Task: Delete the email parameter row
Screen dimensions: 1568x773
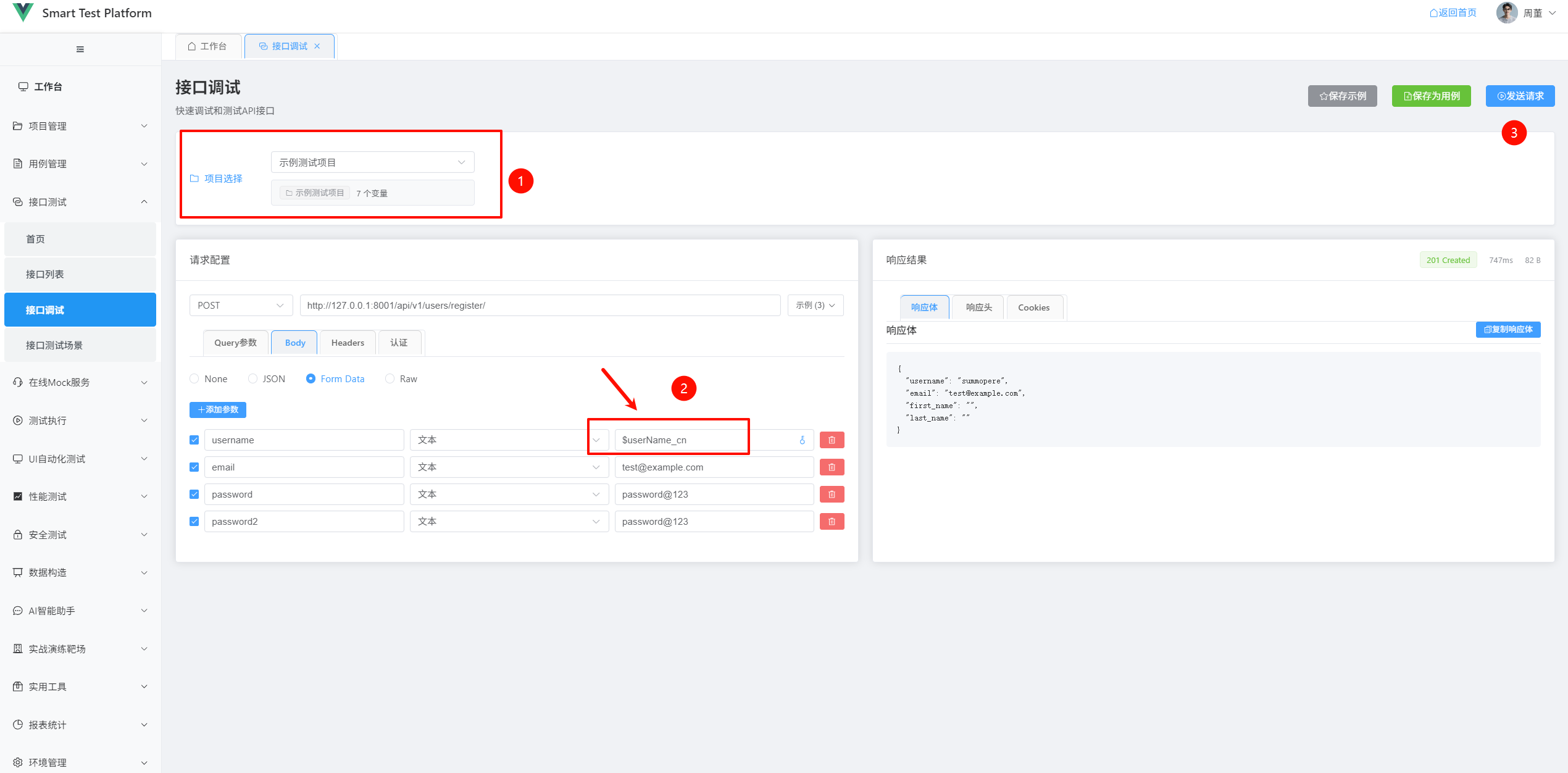Action: click(832, 467)
